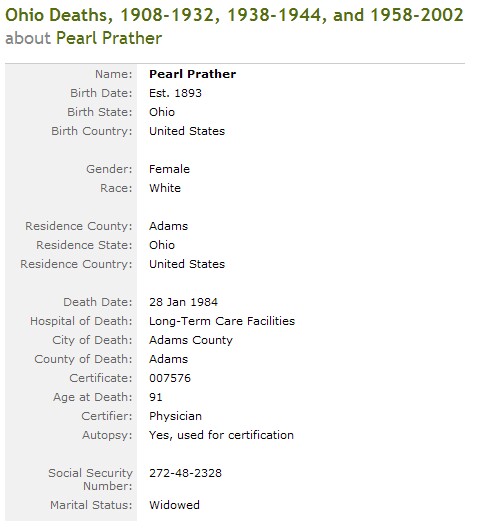The width and height of the screenshot is (479, 530).
Task: Click the Est. 1893 birth date value
Action: coord(175,93)
